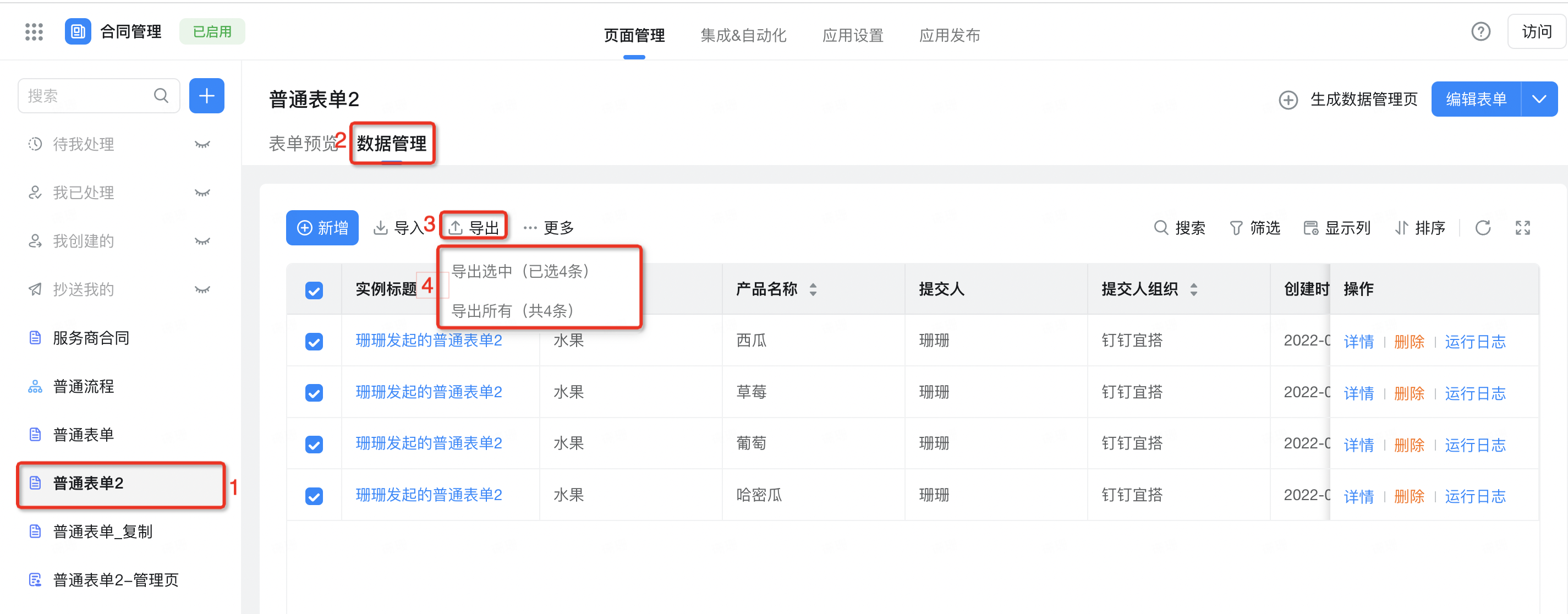The width and height of the screenshot is (1568, 614).
Task: Focus the sidebar 搜索 input field
Action: point(98,96)
